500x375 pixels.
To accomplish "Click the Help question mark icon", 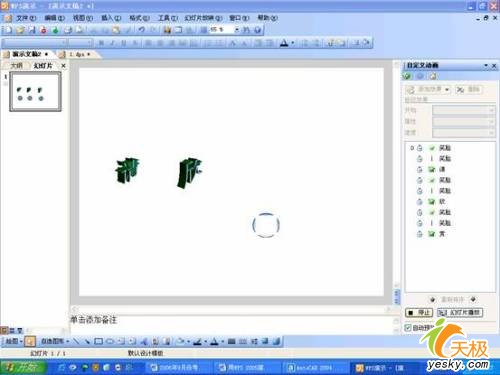I will (257, 30).
